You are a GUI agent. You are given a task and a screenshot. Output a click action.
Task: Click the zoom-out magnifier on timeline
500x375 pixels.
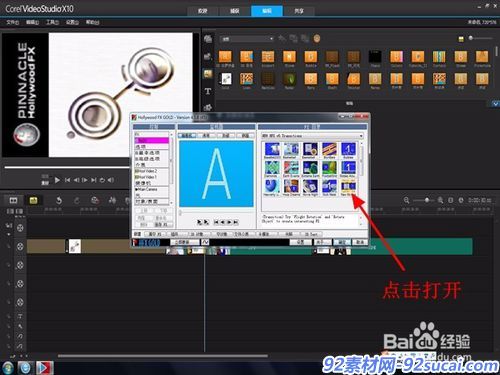(x=406, y=200)
